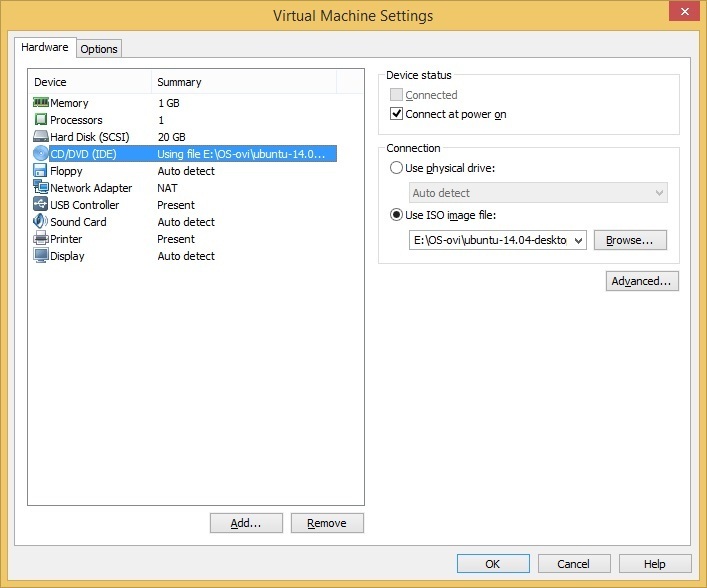Select the Sound Card speaker icon
The height and width of the screenshot is (588, 707).
41,221
